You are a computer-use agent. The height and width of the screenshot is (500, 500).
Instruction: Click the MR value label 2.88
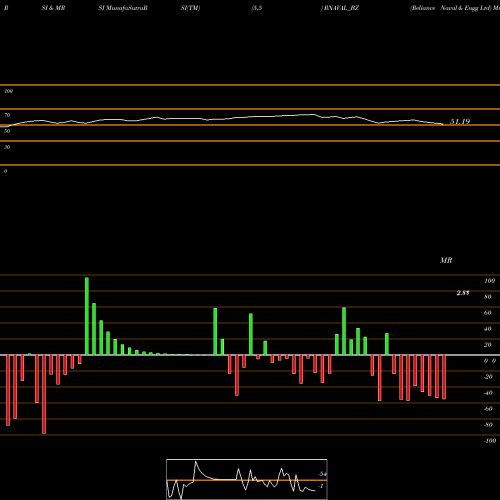click(463, 293)
